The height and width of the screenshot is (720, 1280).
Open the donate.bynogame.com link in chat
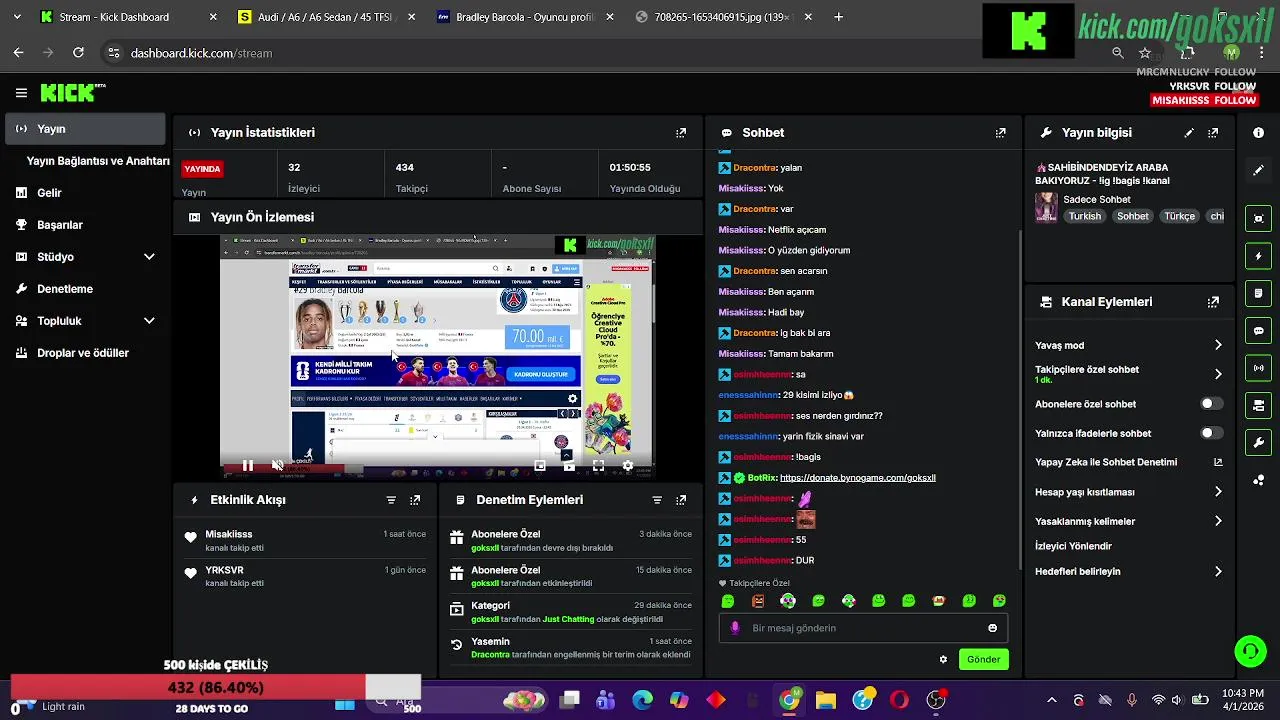[x=857, y=478]
